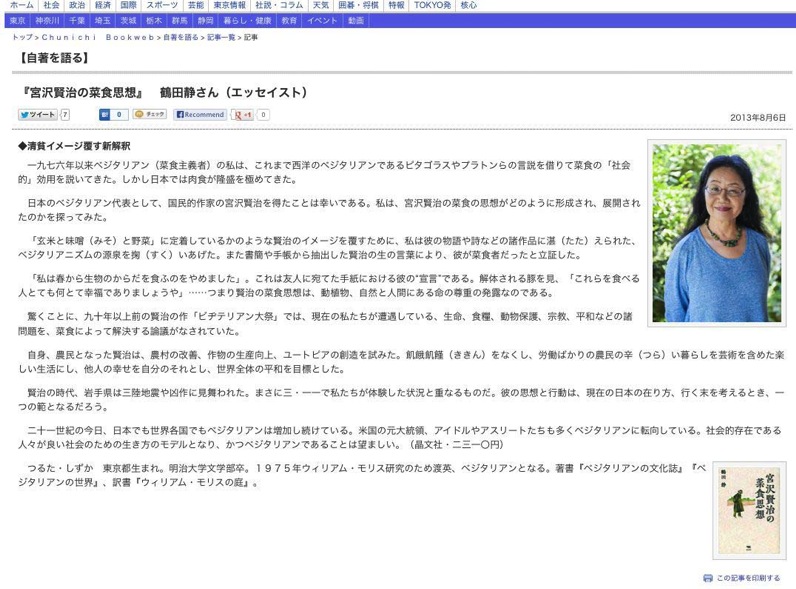Select the 教育 tab
Image resolution: width=796 pixels, height=589 pixels.
(x=289, y=21)
